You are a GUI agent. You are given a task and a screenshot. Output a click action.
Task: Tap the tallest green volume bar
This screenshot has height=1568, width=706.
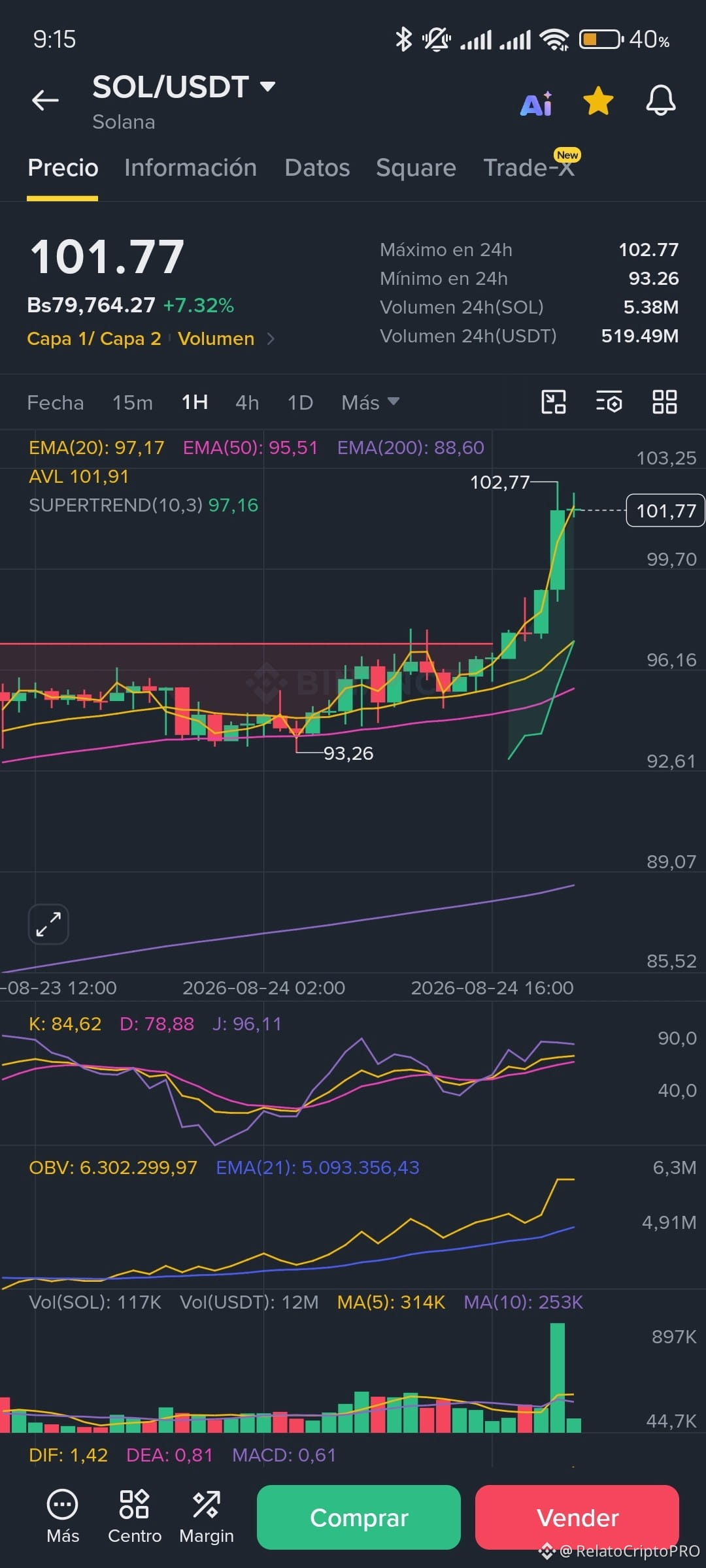point(558,1377)
